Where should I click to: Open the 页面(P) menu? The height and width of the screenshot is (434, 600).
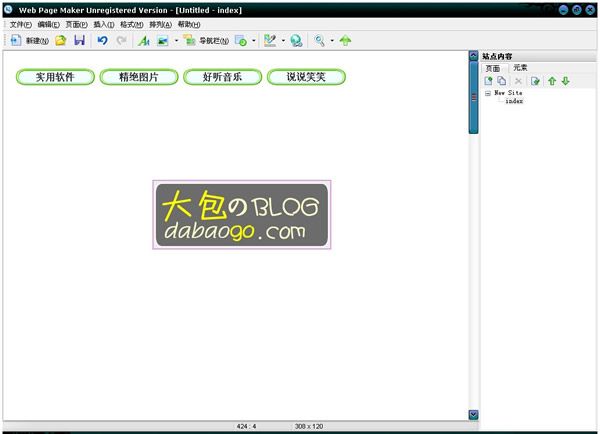pos(76,24)
